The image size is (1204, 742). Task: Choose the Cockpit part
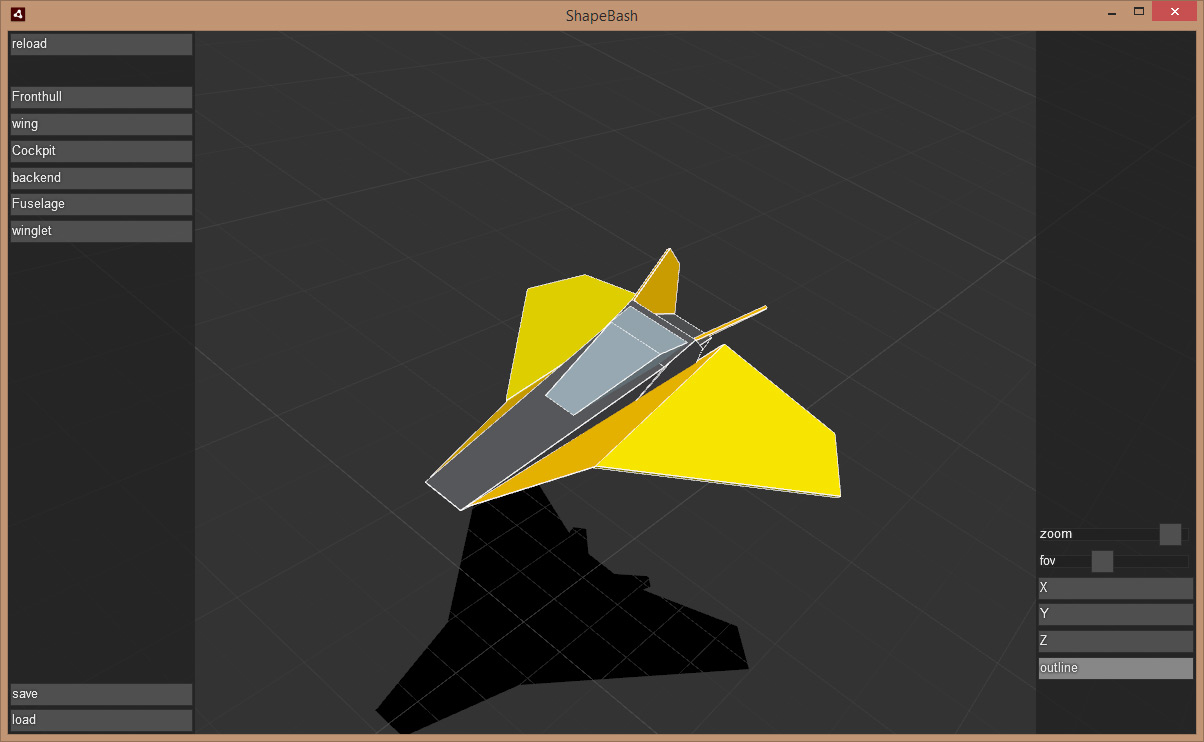(x=100, y=151)
